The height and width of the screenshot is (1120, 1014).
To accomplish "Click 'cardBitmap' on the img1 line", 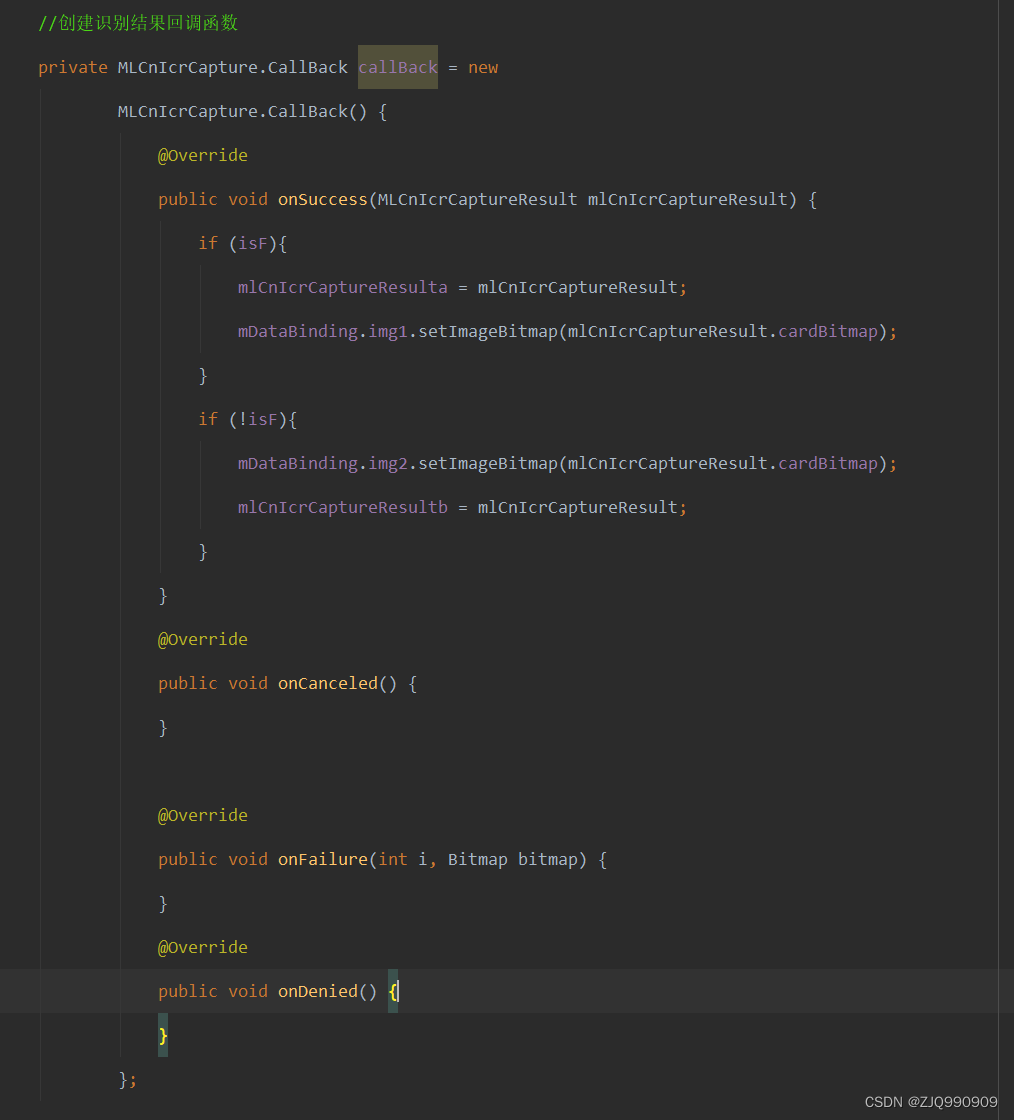I will 828,331.
